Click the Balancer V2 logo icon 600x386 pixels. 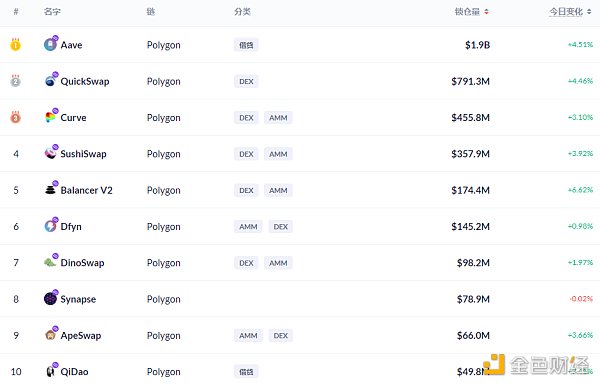50,190
